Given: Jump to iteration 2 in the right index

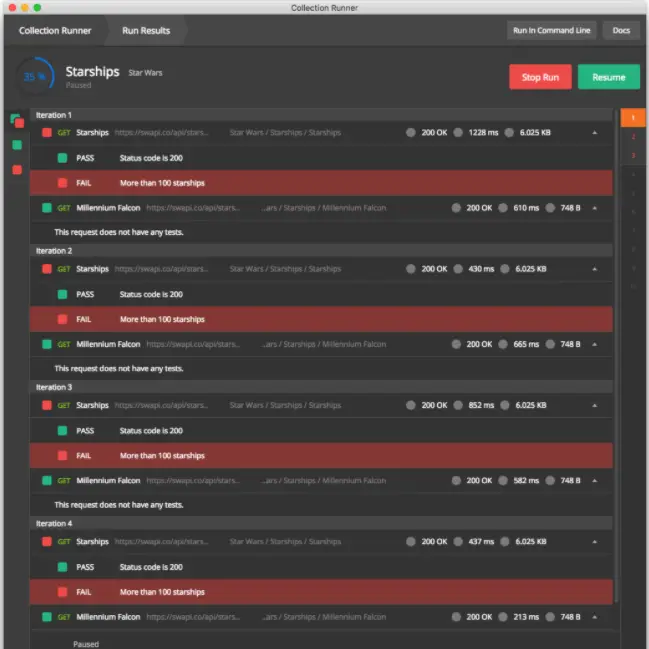Looking at the screenshot, I should point(632,137).
